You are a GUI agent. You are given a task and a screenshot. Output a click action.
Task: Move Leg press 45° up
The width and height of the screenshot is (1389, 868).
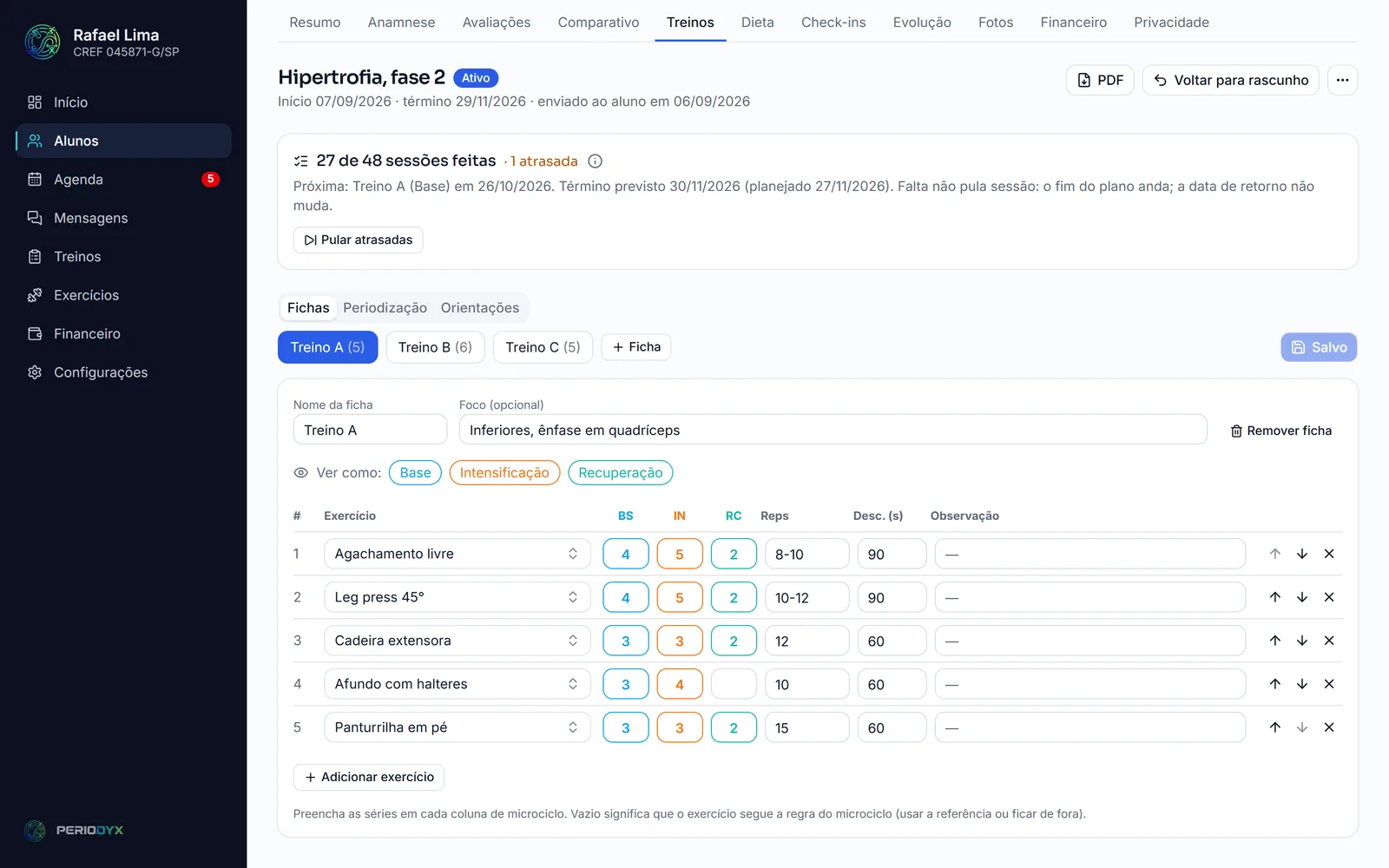tap(1274, 597)
